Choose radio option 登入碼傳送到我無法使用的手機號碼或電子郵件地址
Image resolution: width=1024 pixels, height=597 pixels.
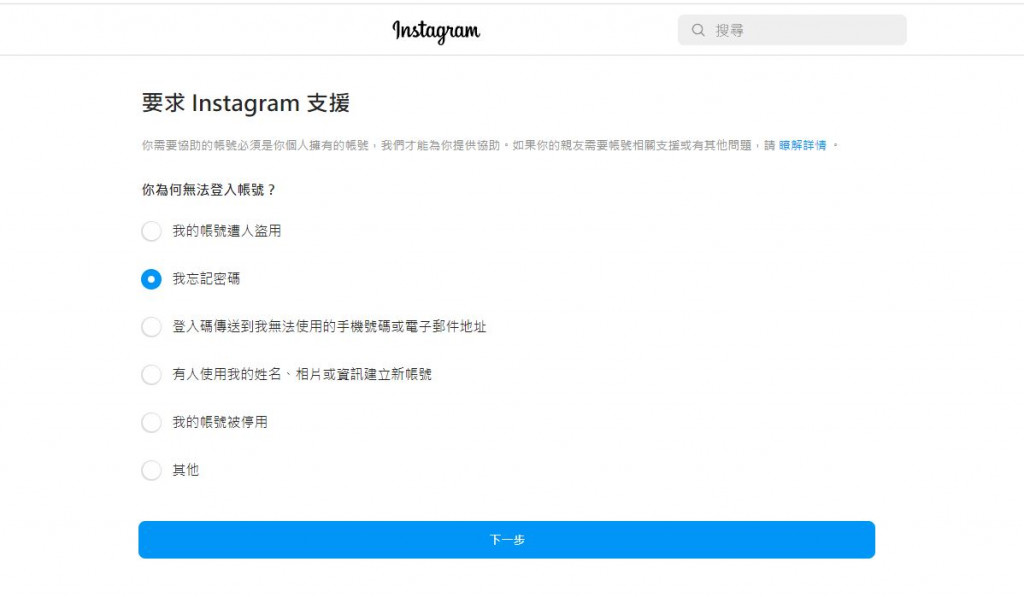(152, 327)
